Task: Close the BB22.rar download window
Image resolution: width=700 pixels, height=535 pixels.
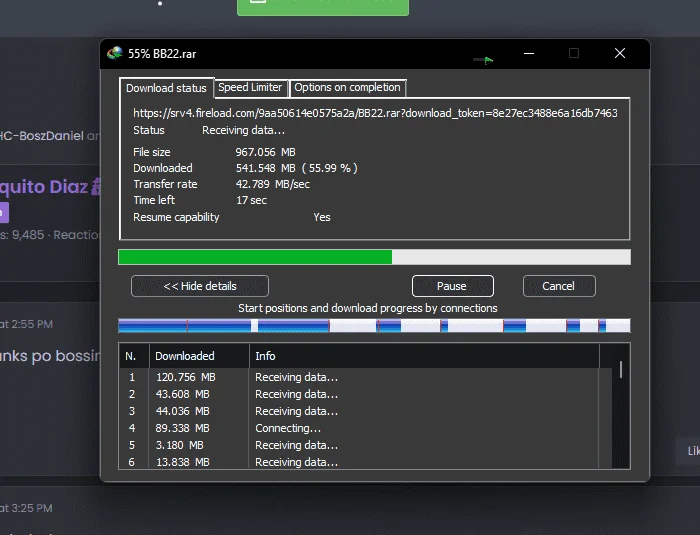Action: pos(620,53)
